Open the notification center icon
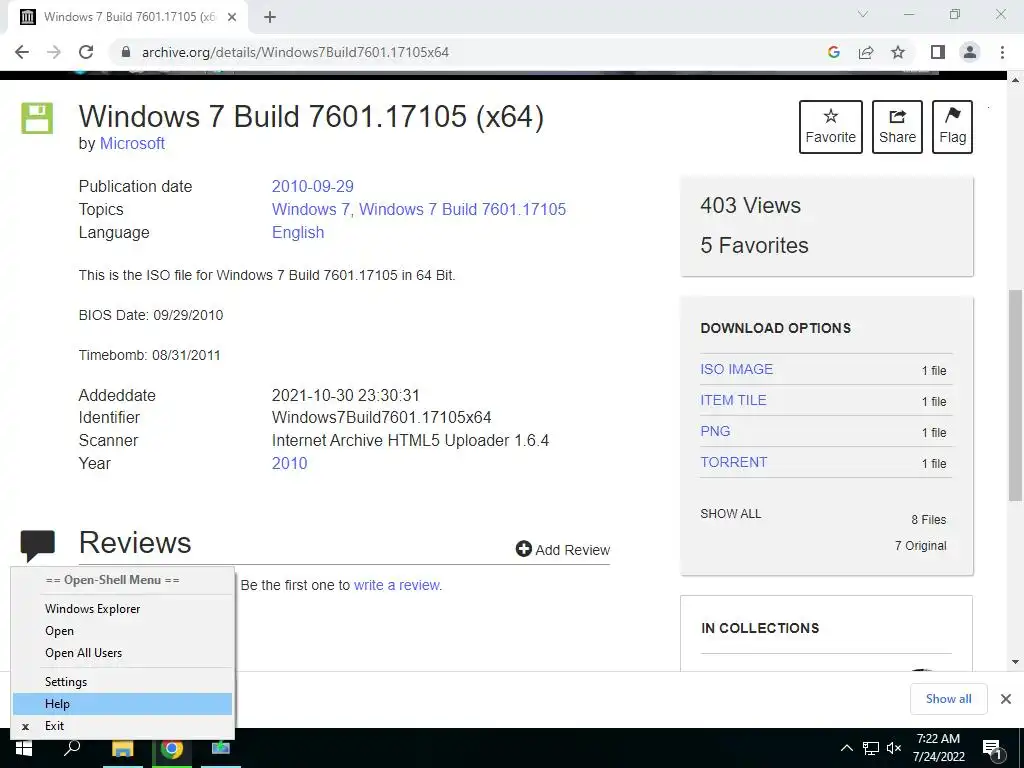Image resolution: width=1024 pixels, height=768 pixels. (x=993, y=749)
